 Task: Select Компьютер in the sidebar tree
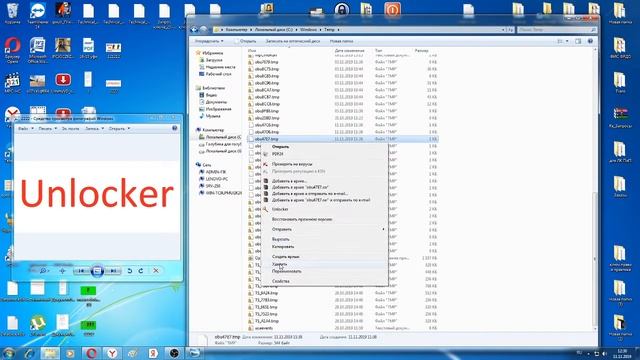pyautogui.click(x=213, y=130)
